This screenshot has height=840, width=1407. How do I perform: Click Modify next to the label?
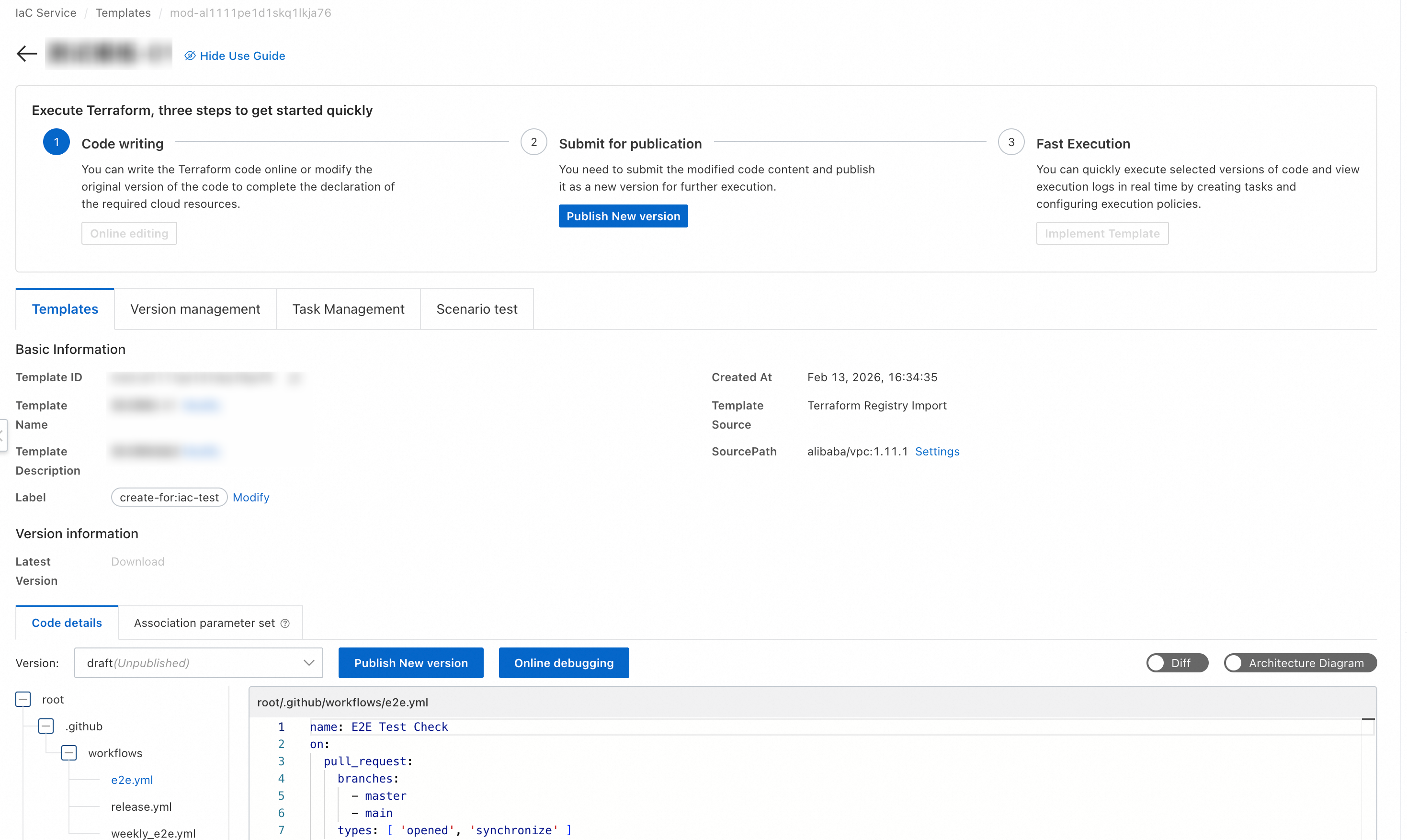(x=251, y=497)
